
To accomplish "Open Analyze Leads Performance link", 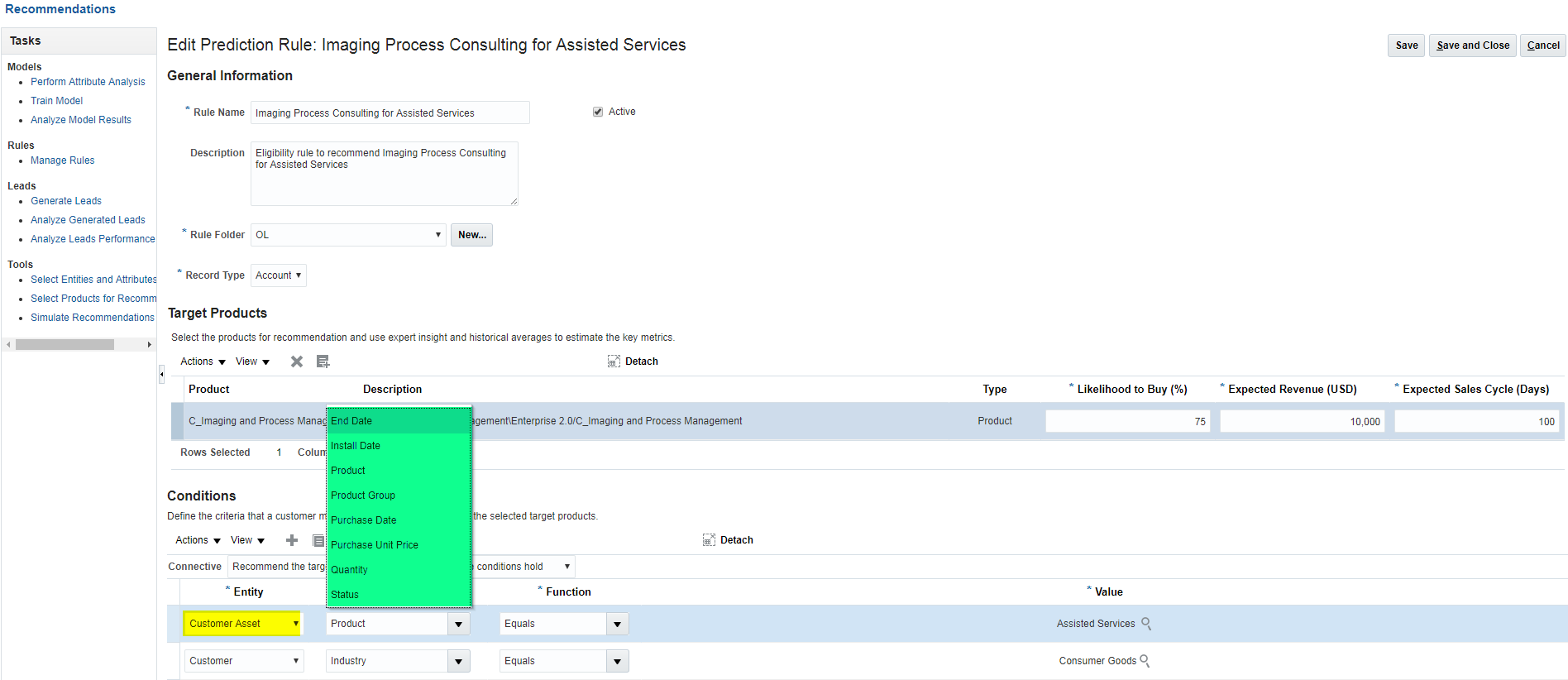I will (93, 239).
